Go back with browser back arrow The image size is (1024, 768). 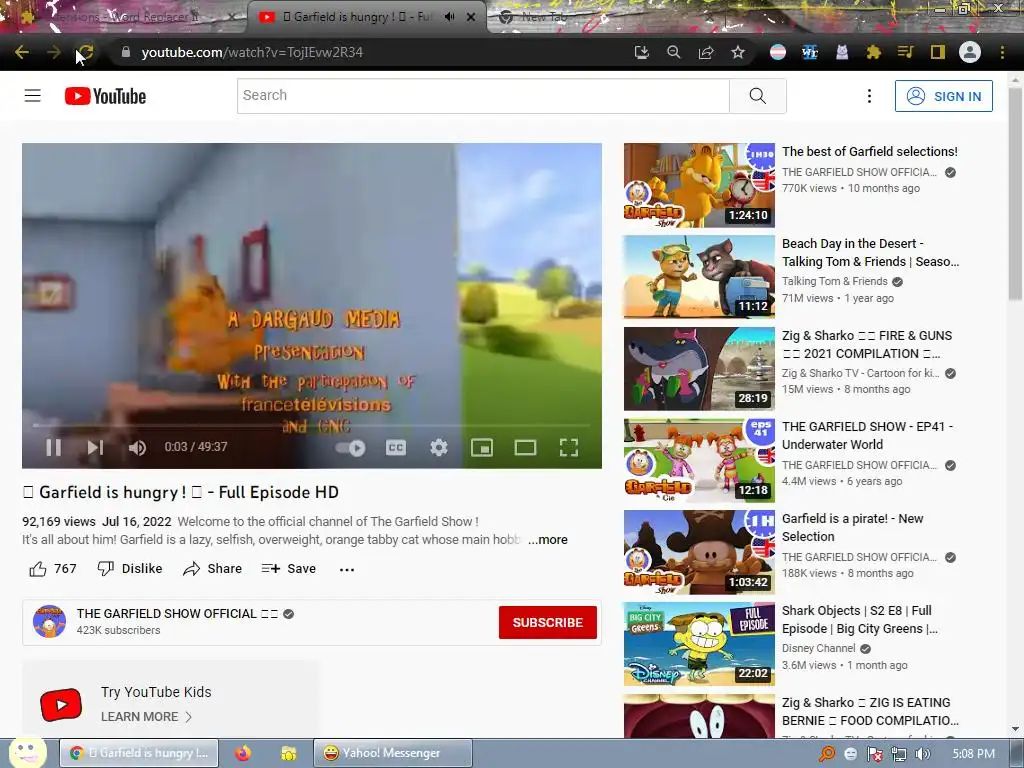(22, 52)
